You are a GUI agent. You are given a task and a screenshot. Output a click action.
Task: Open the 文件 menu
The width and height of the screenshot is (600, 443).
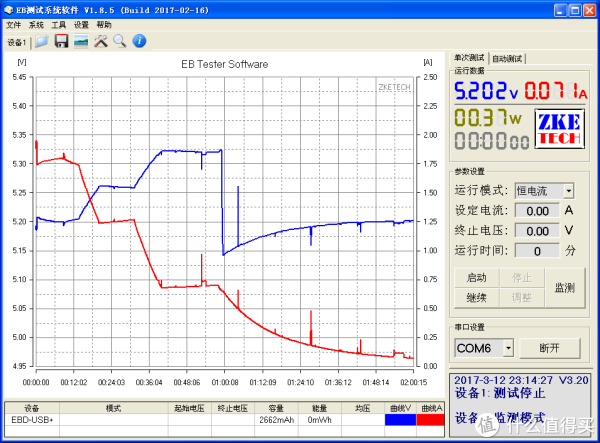click(x=14, y=25)
